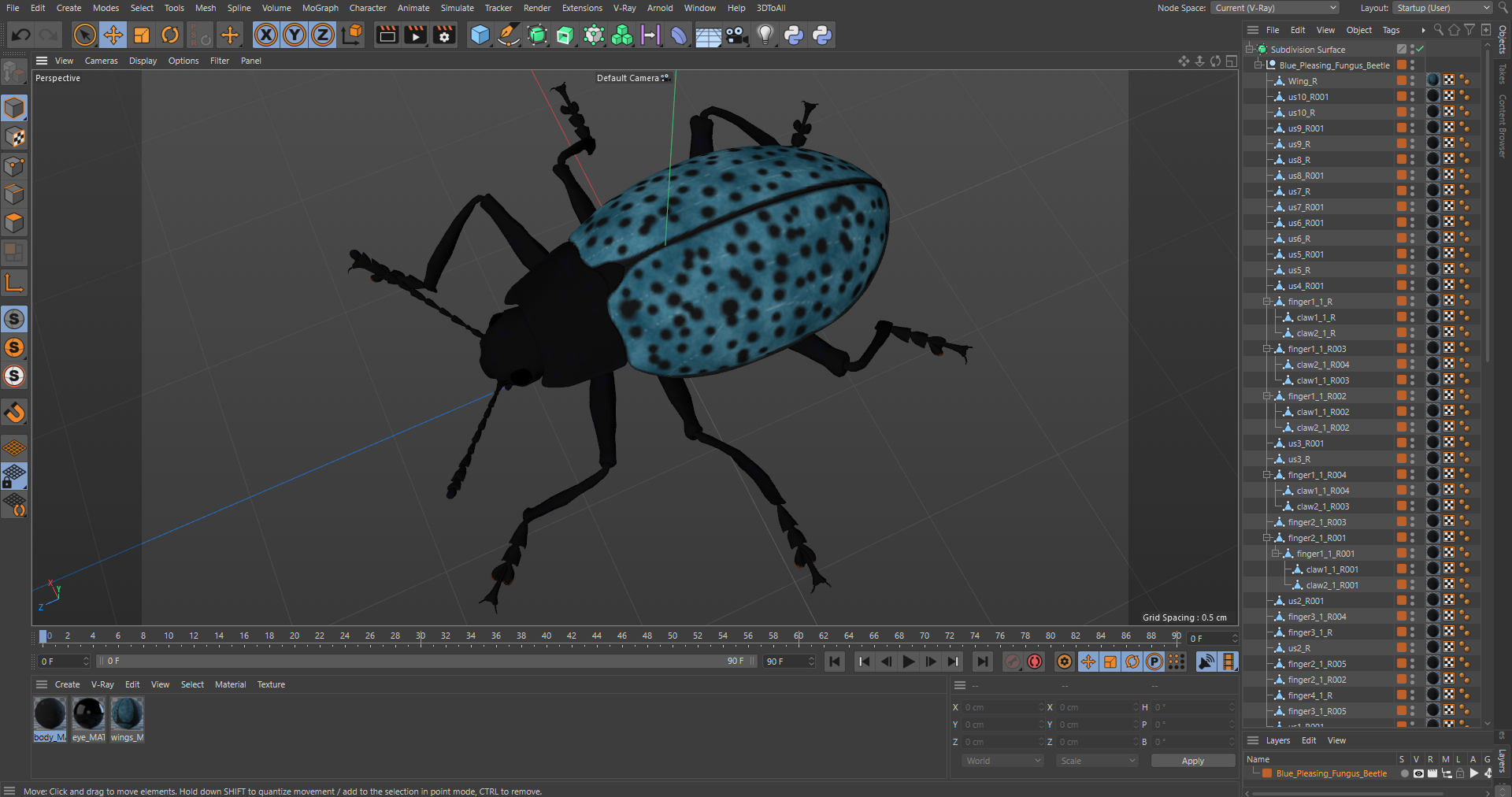
Task: Click the Camera object icon
Action: pyautogui.click(x=736, y=35)
